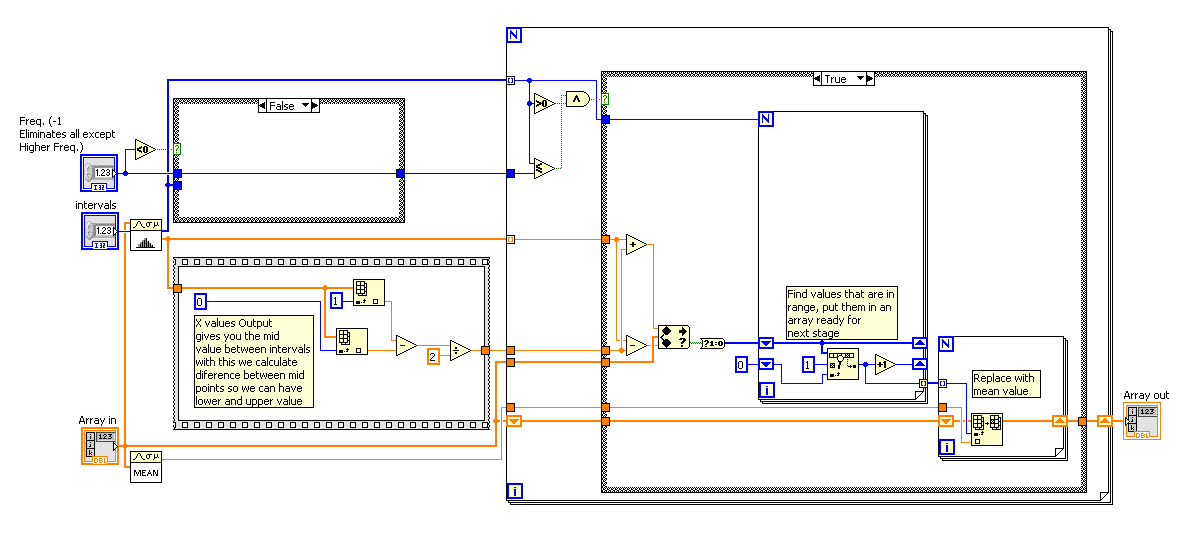Go to previous case of False structure
The image size is (1182, 553).
(262, 106)
